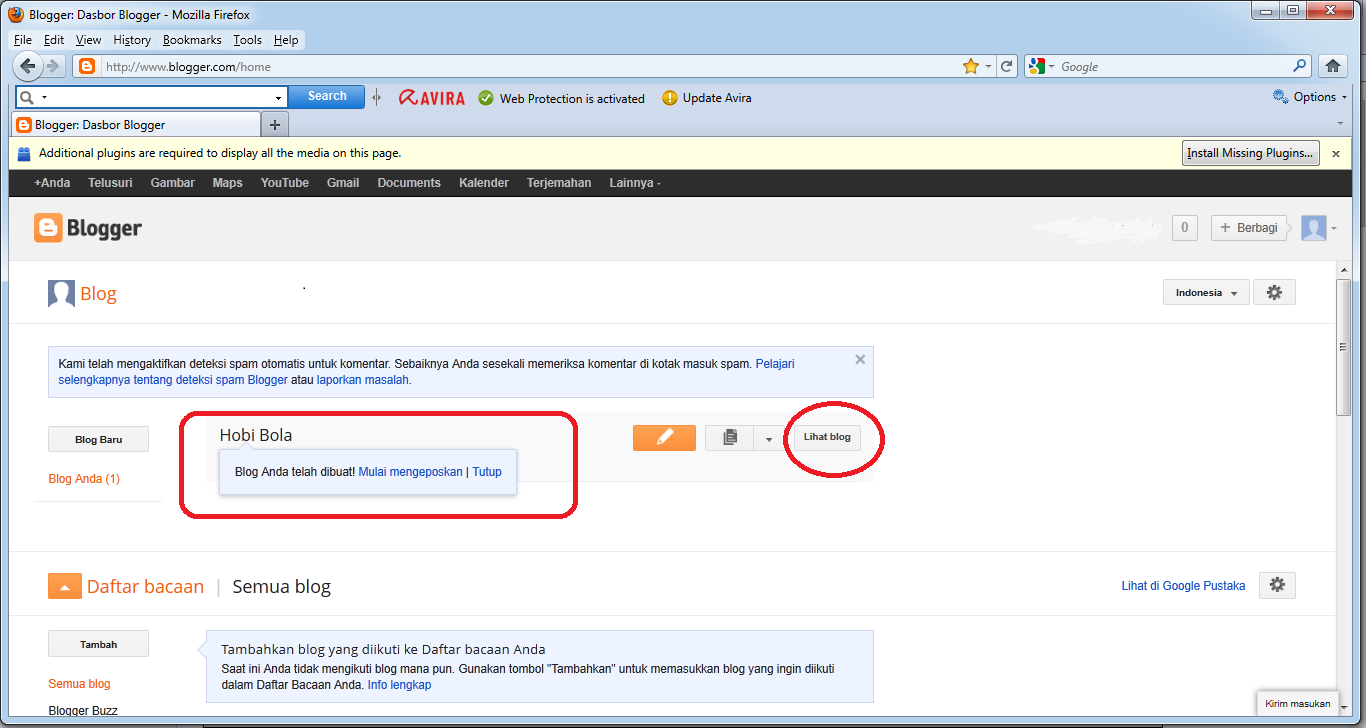
Task: Close the missing plugins notification bar
Action: pos(1335,154)
